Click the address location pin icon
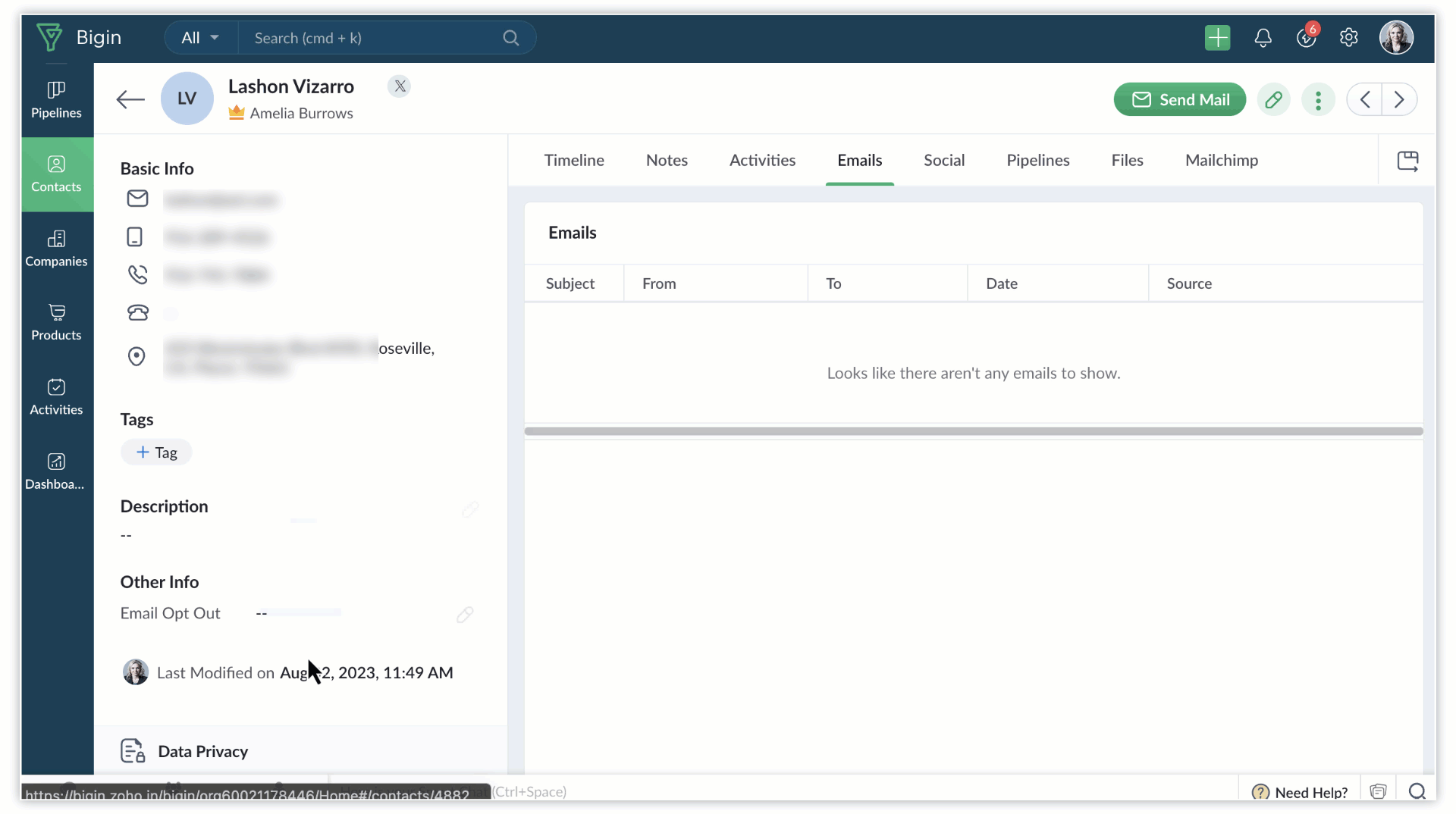 tap(136, 356)
